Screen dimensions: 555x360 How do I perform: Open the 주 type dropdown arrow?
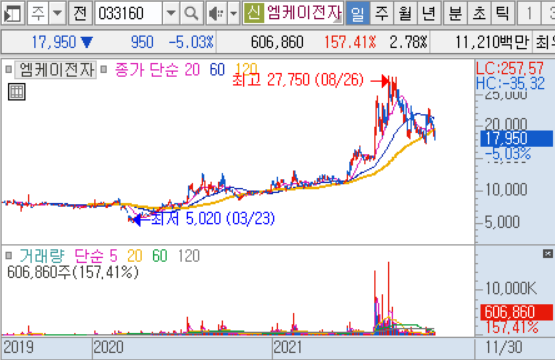(57, 13)
